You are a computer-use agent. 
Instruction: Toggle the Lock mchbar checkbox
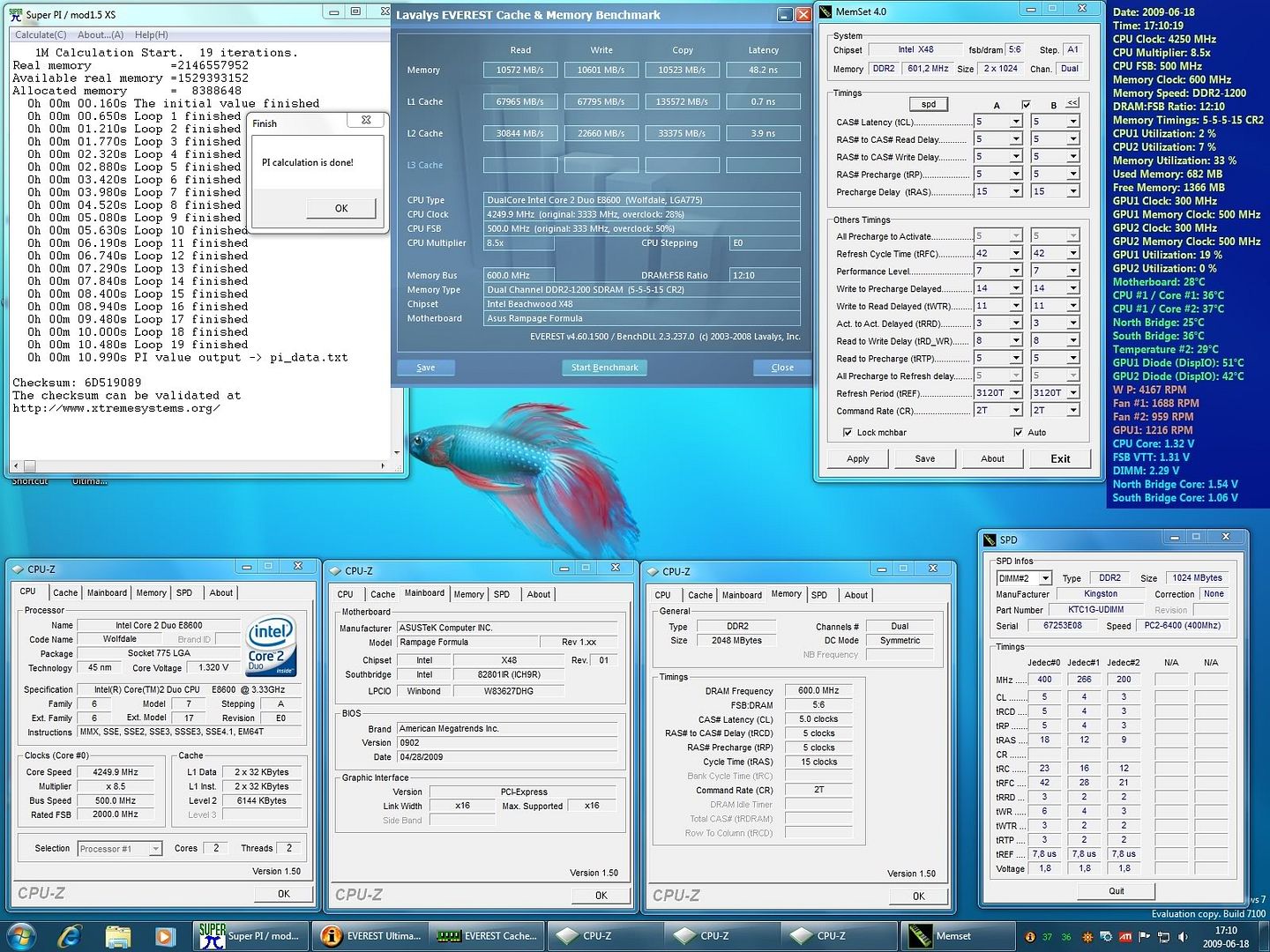coord(848,433)
